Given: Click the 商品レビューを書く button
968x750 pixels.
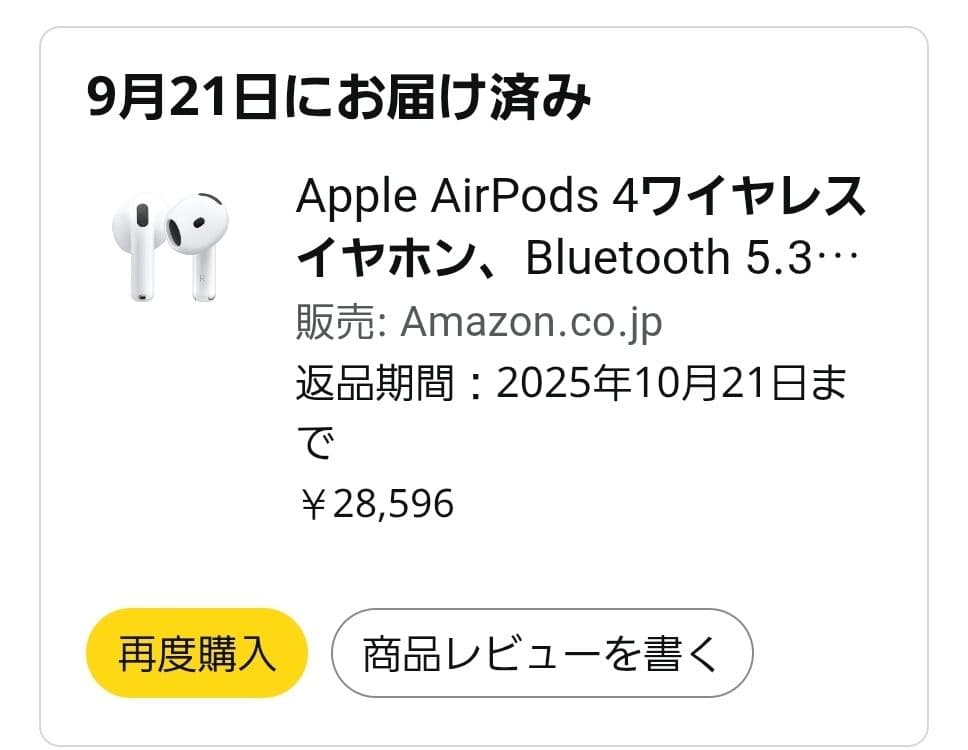Looking at the screenshot, I should tap(540, 652).
